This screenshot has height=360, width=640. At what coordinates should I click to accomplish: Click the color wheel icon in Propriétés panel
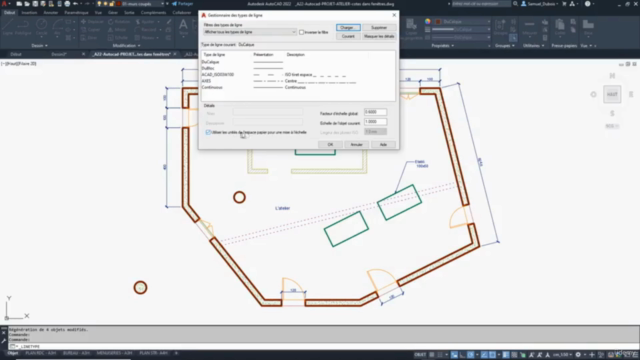[x=427, y=21]
